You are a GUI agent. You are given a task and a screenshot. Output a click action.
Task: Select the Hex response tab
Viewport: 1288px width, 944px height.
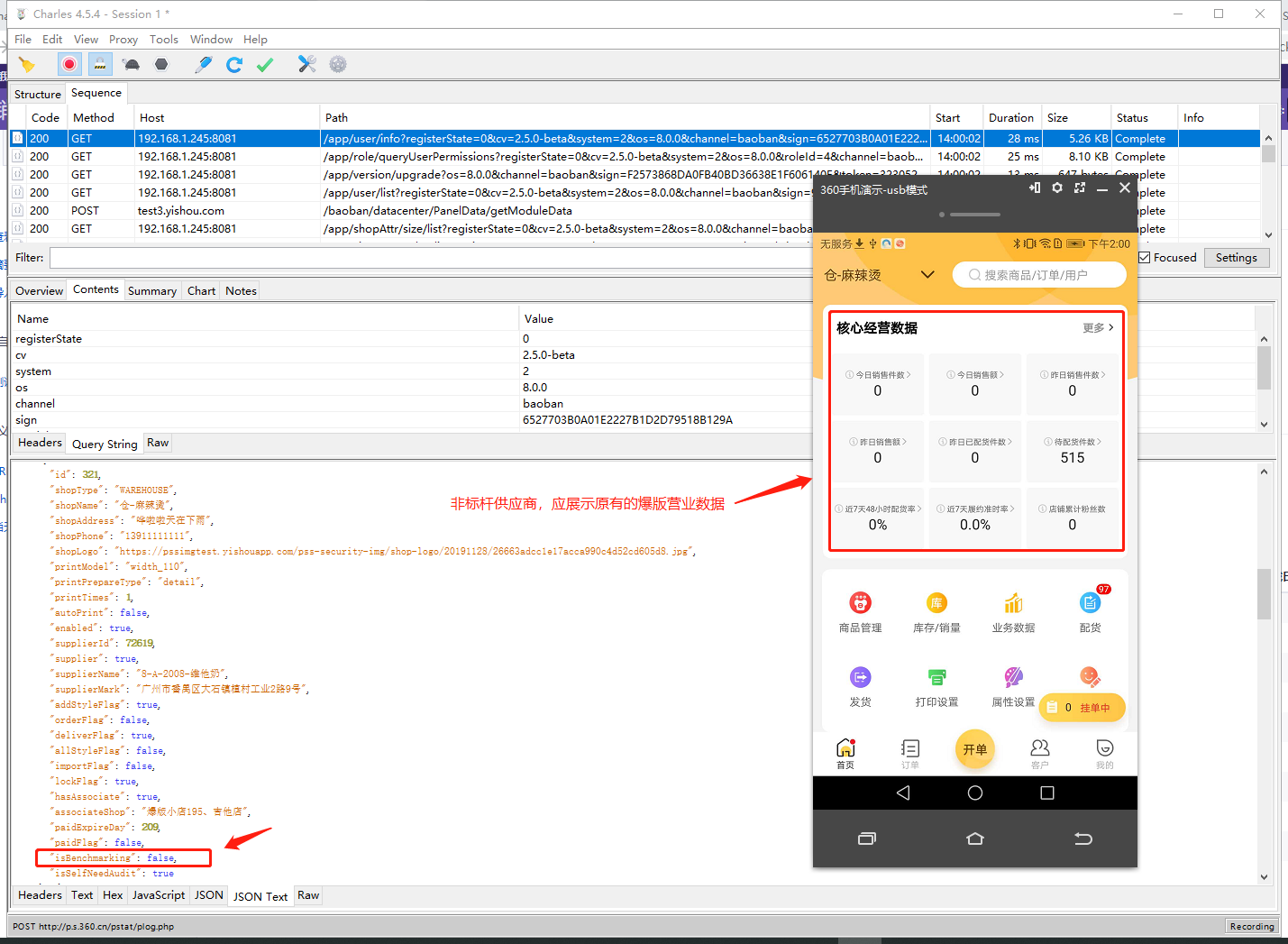113,895
